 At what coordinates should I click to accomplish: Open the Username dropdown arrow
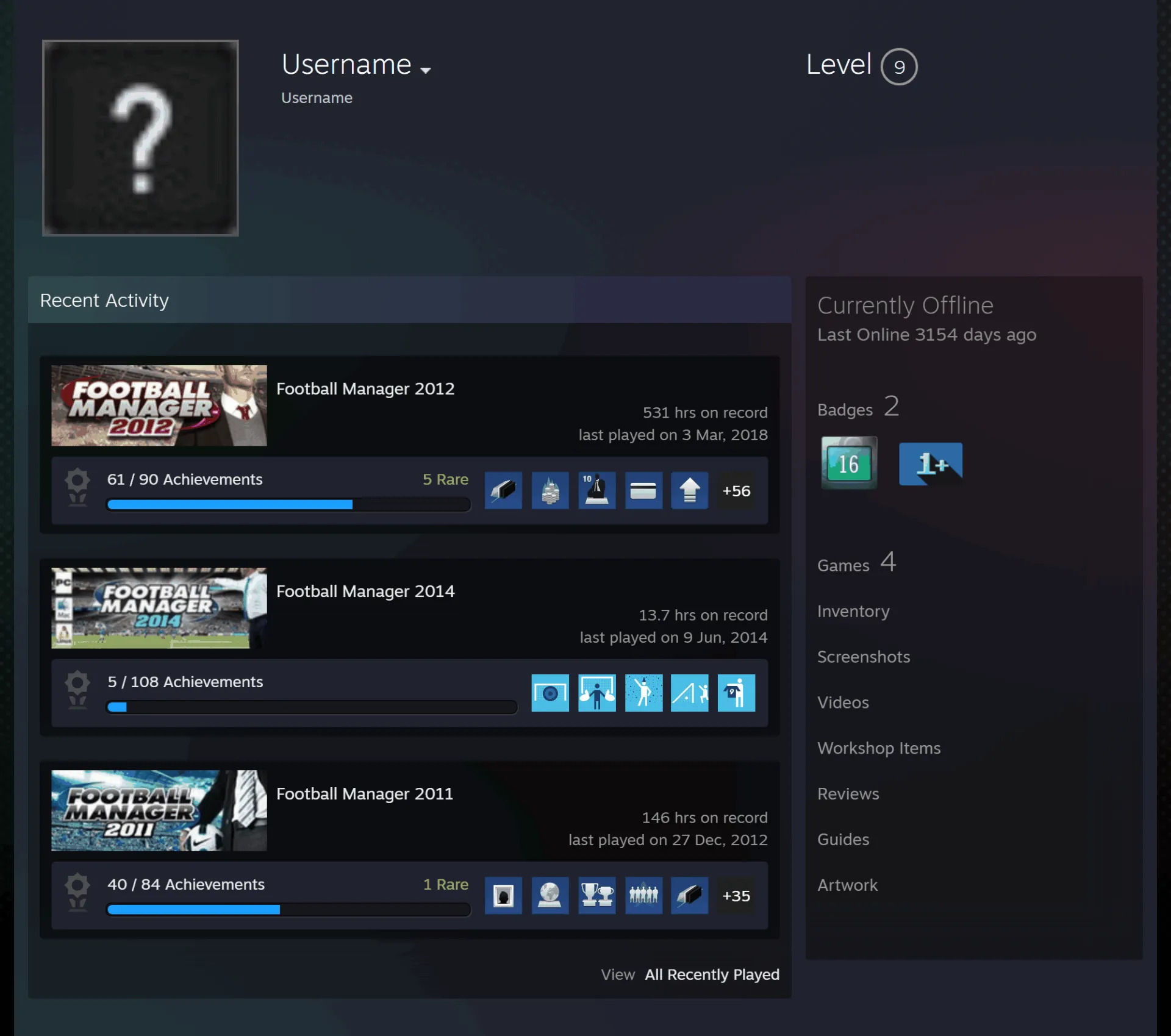[426, 70]
